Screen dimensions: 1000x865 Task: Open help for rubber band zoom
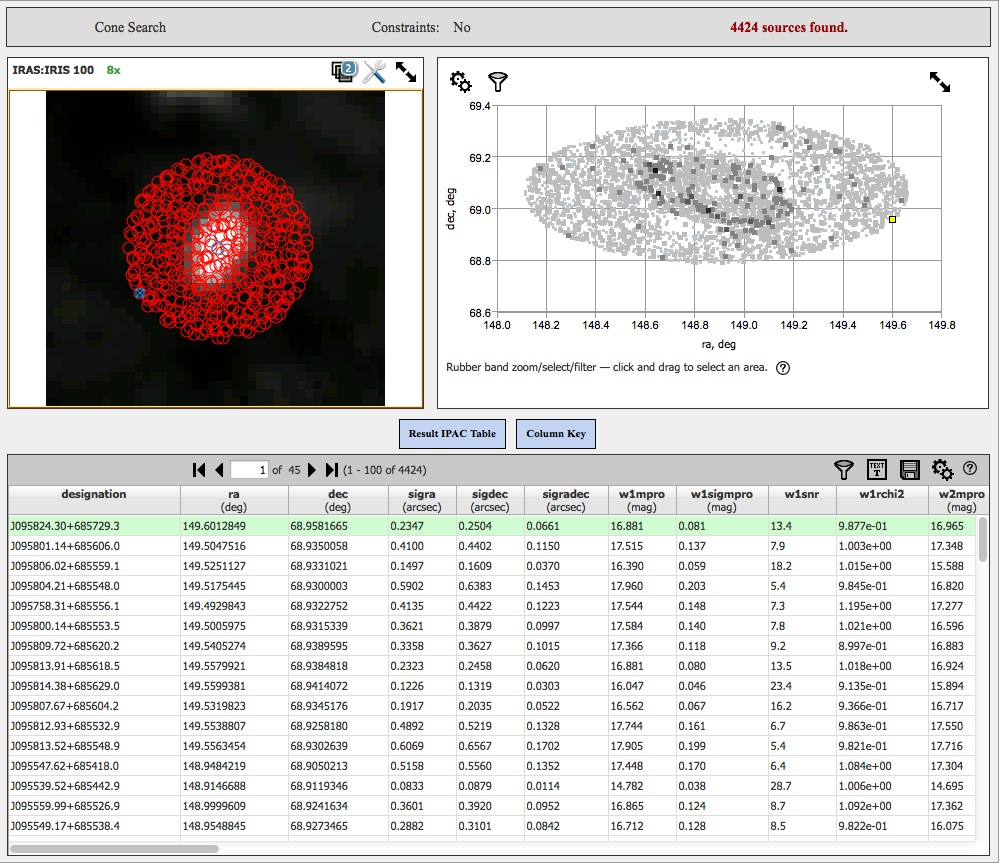click(x=783, y=367)
